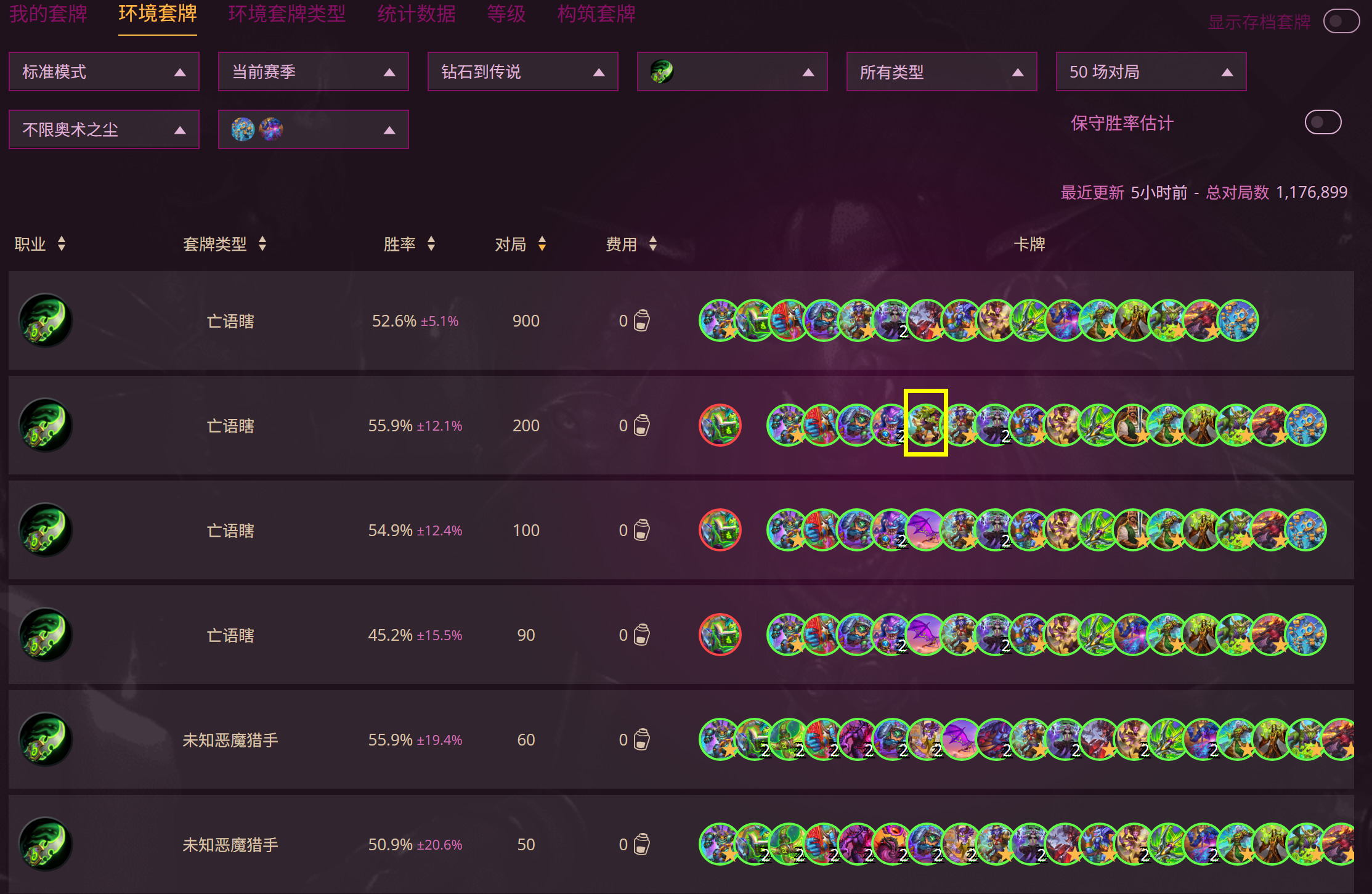Click the purple bat card icon in the 90-game row

[925, 635]
